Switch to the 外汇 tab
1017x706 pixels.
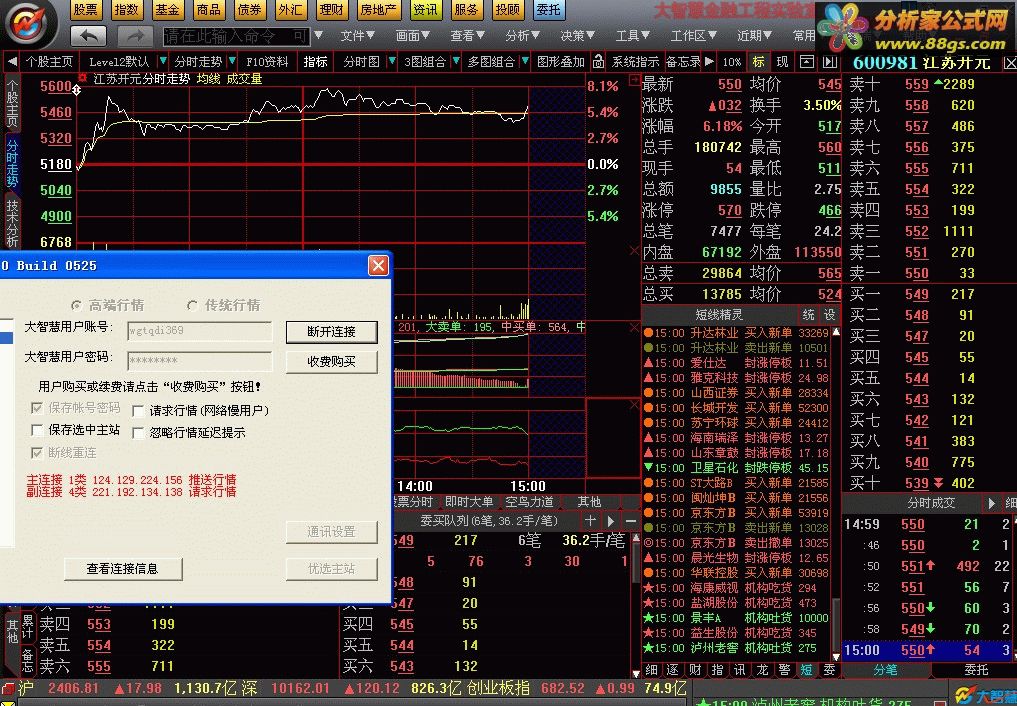point(290,10)
